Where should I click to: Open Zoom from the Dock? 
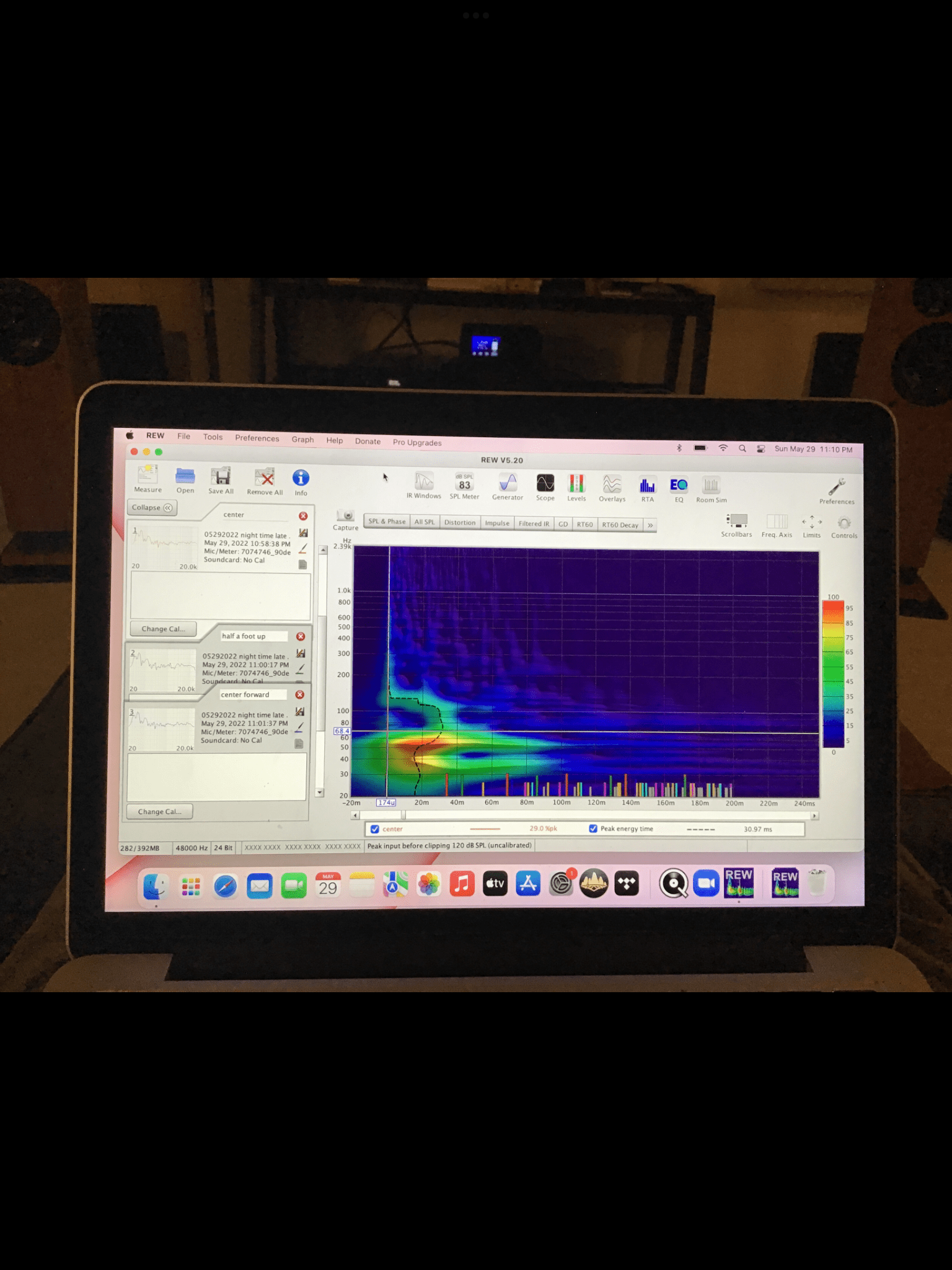705,884
